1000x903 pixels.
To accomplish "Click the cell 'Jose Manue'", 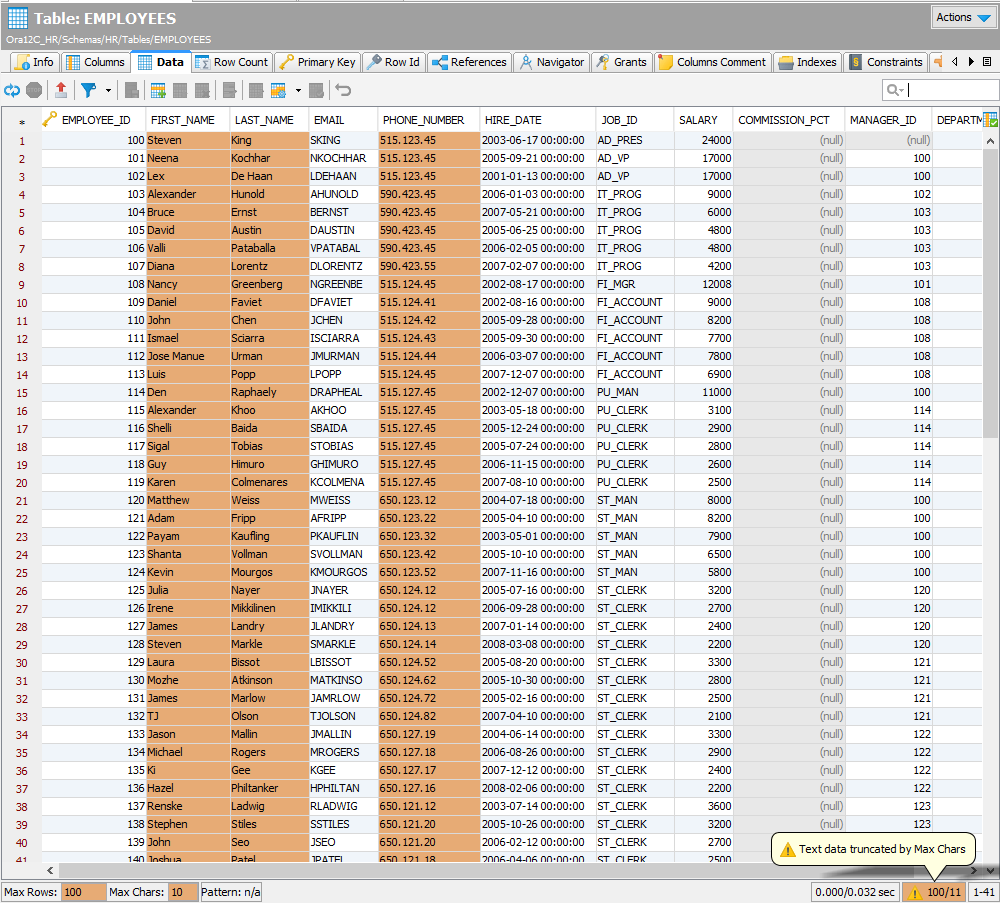I will click(188, 356).
